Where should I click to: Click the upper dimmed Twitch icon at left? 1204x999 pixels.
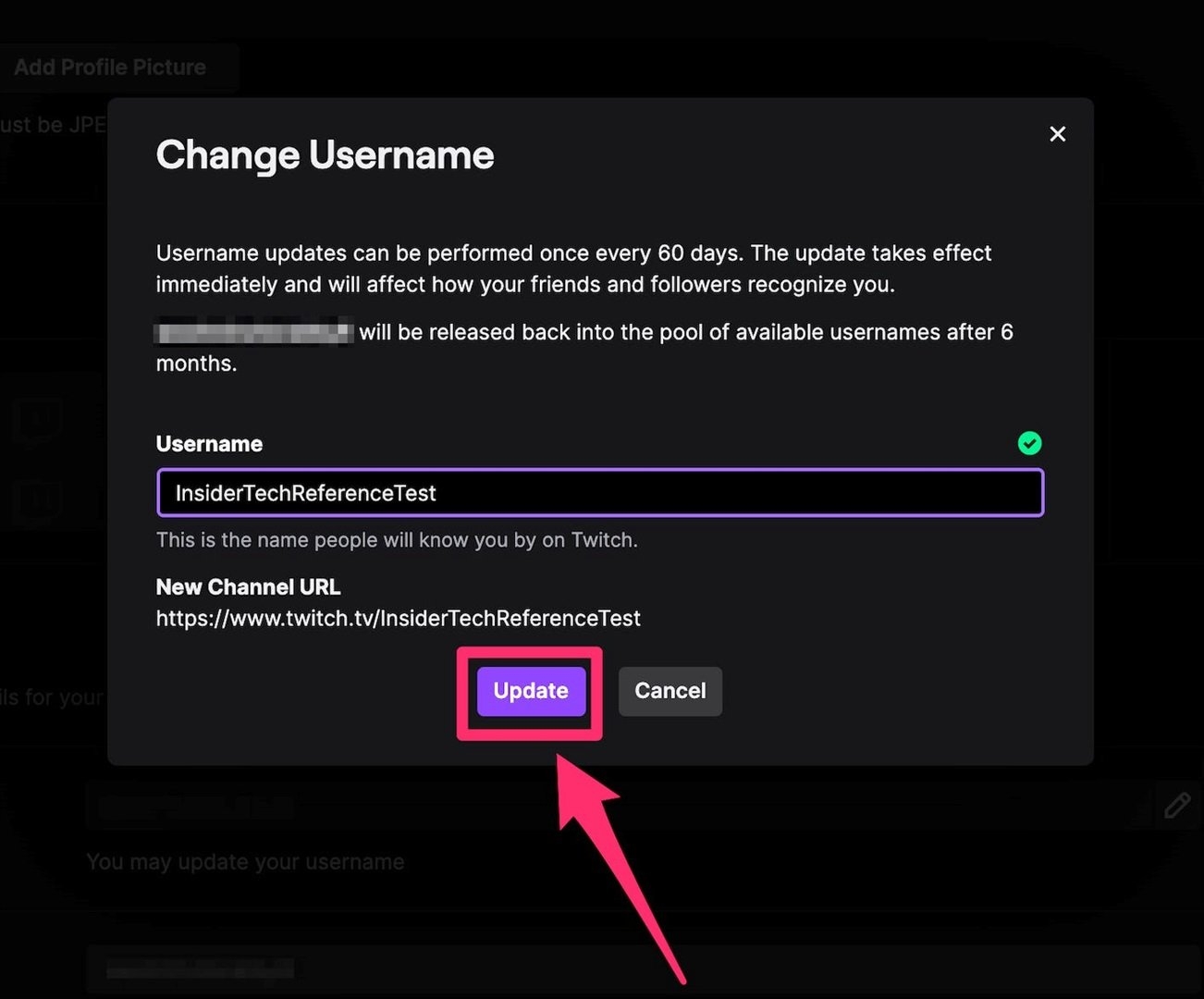38,419
